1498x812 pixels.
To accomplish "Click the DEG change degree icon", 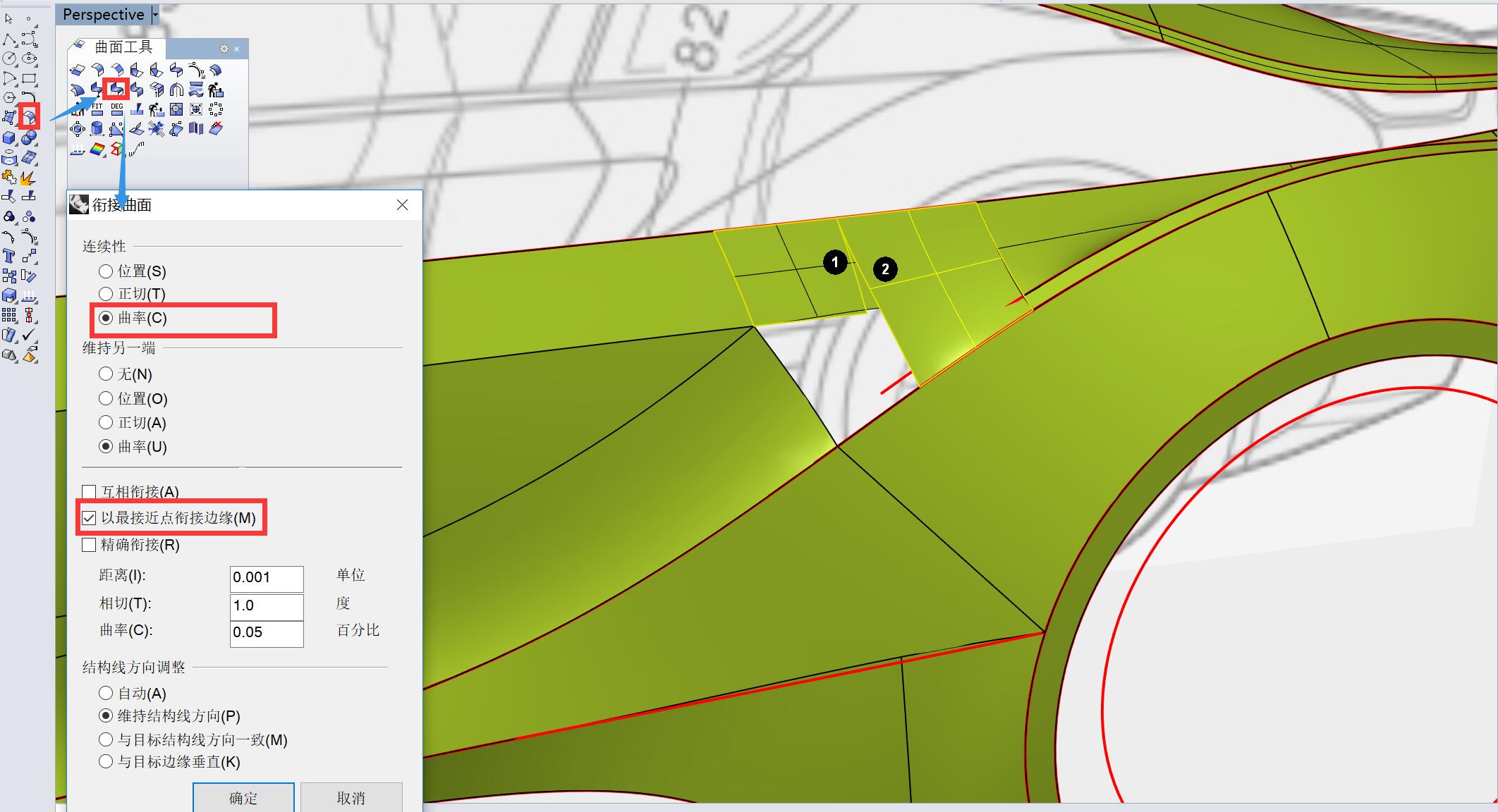I will coord(116,109).
